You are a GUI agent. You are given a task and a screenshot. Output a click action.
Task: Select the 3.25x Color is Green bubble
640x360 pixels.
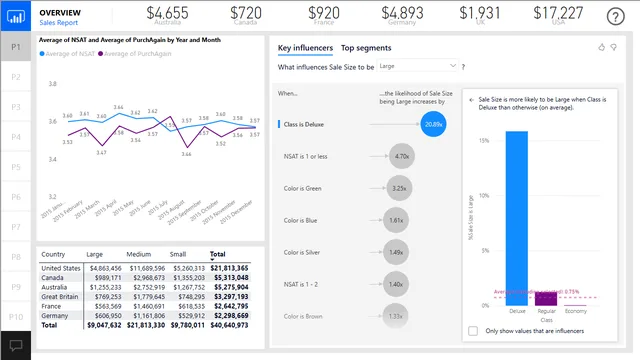399,188
